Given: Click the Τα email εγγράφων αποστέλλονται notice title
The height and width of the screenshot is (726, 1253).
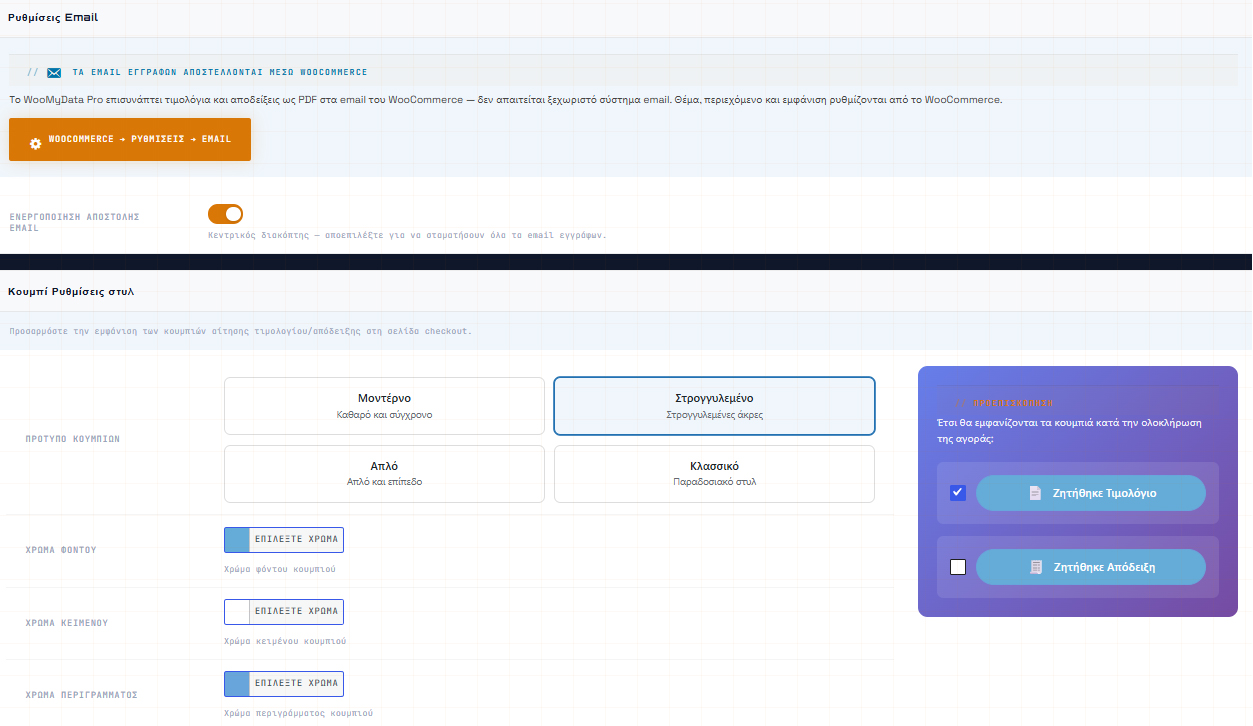Looking at the screenshot, I should (220, 73).
